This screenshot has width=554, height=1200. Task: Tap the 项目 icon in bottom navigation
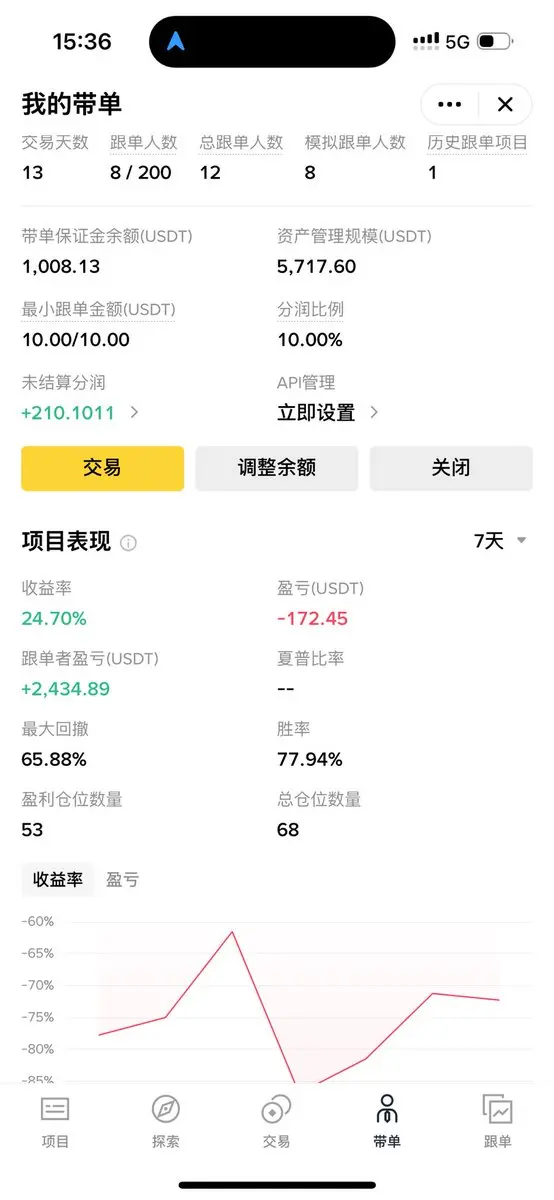tap(55, 1108)
